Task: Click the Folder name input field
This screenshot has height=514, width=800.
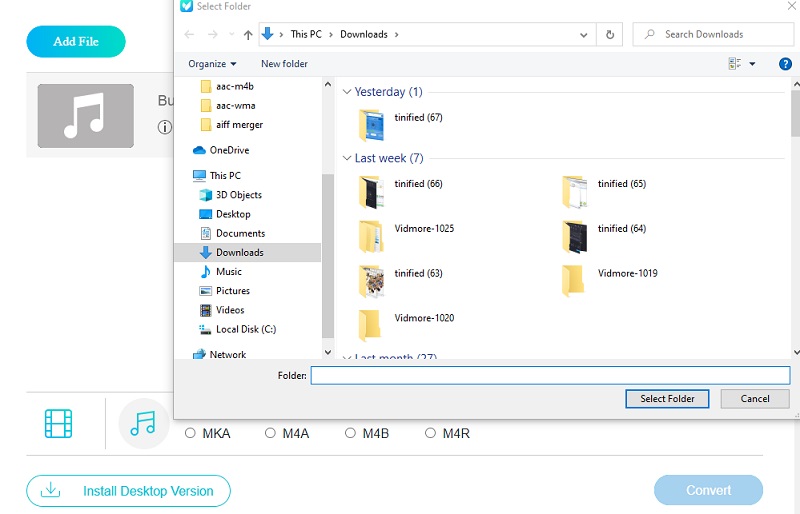Action: (x=550, y=376)
